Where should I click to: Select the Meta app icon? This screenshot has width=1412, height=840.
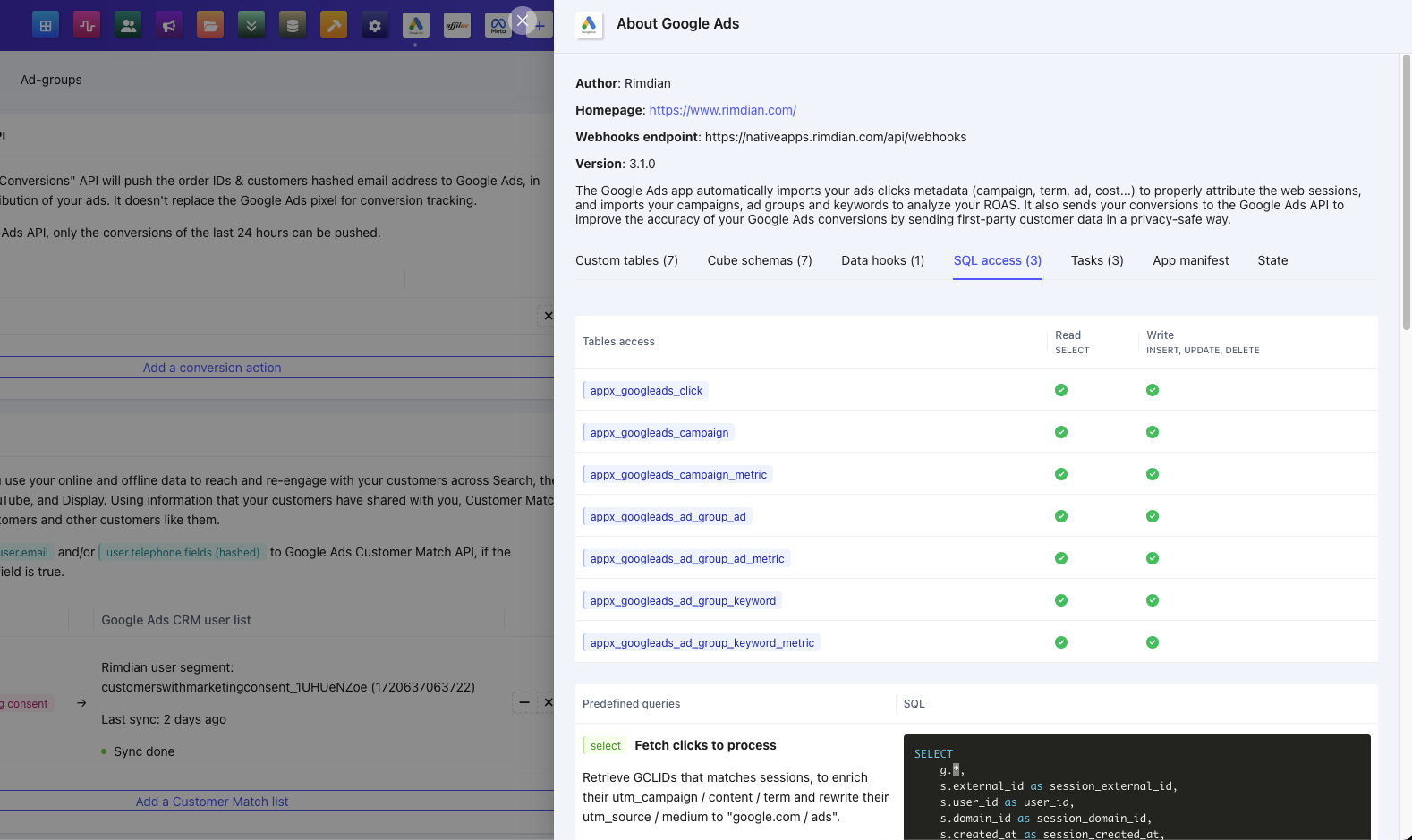tap(498, 26)
